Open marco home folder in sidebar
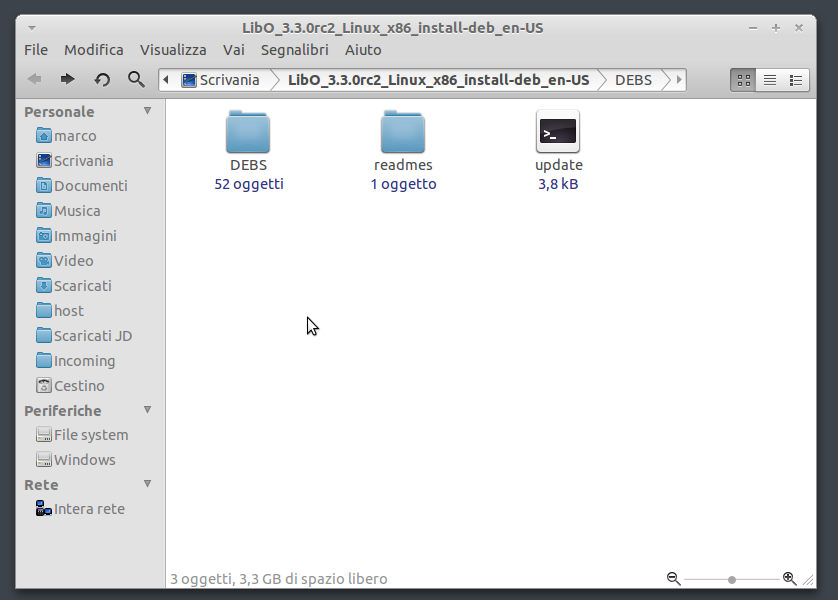This screenshot has width=838, height=600. (x=66, y=136)
